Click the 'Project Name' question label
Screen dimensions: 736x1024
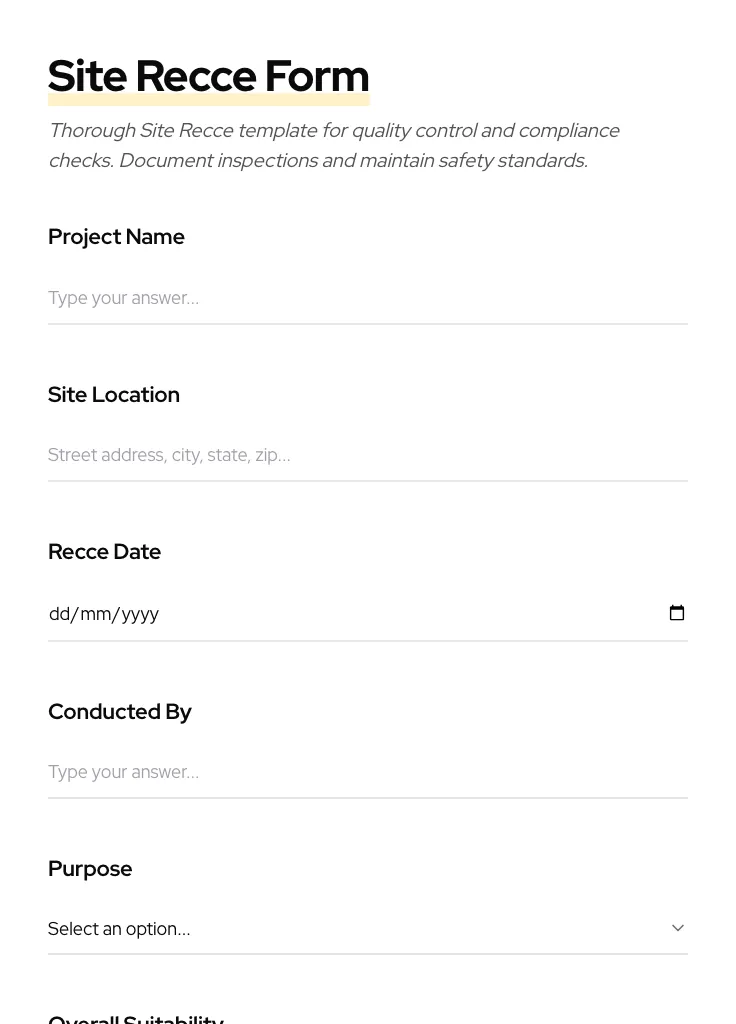(x=116, y=237)
